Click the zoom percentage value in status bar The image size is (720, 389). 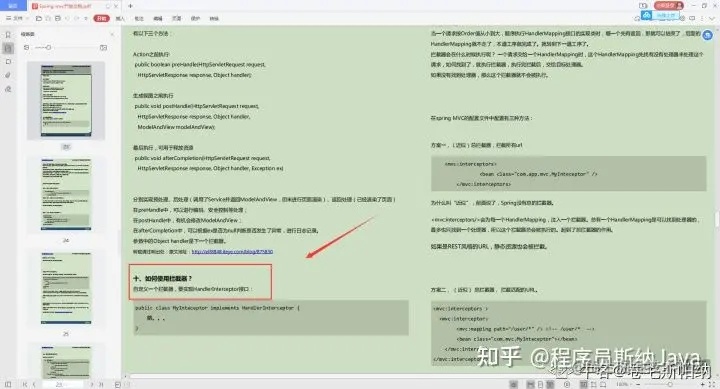tap(622, 384)
